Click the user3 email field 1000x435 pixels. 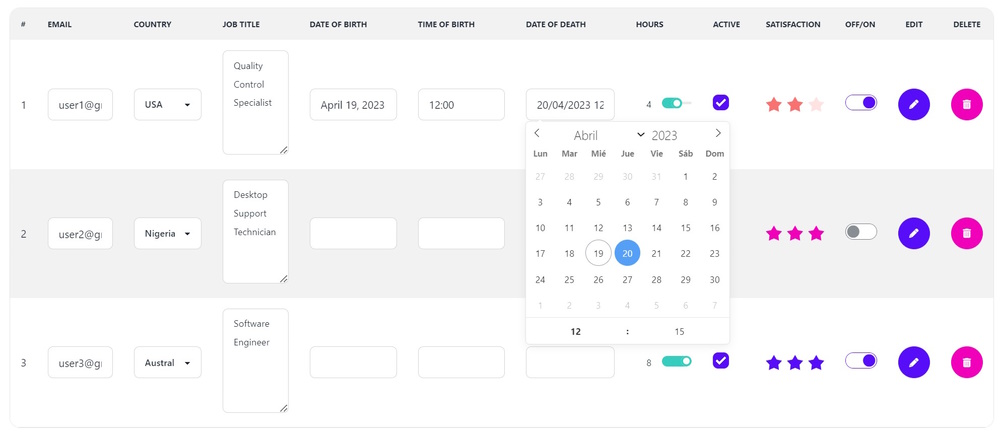[x=80, y=362]
